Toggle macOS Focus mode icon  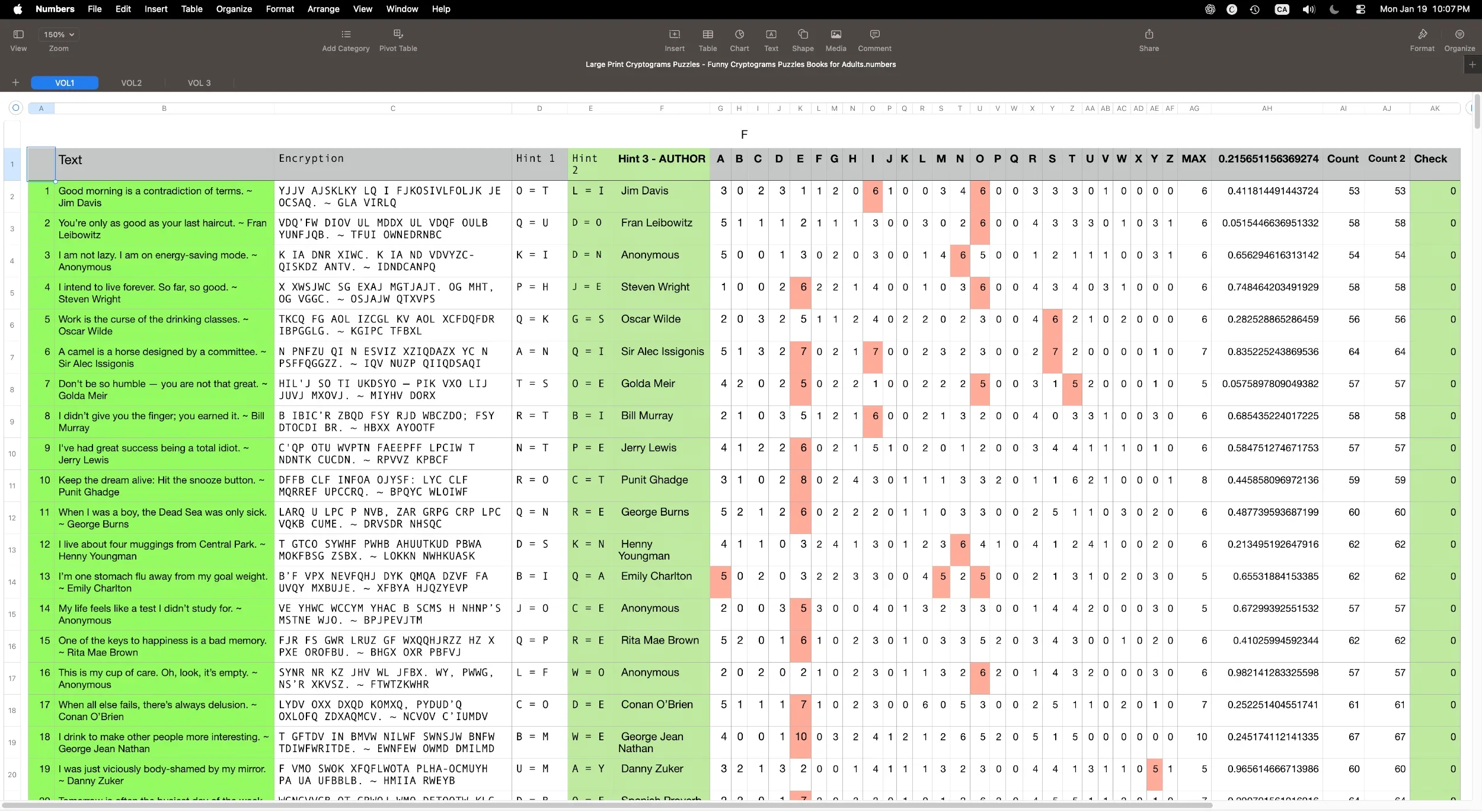1334,9
